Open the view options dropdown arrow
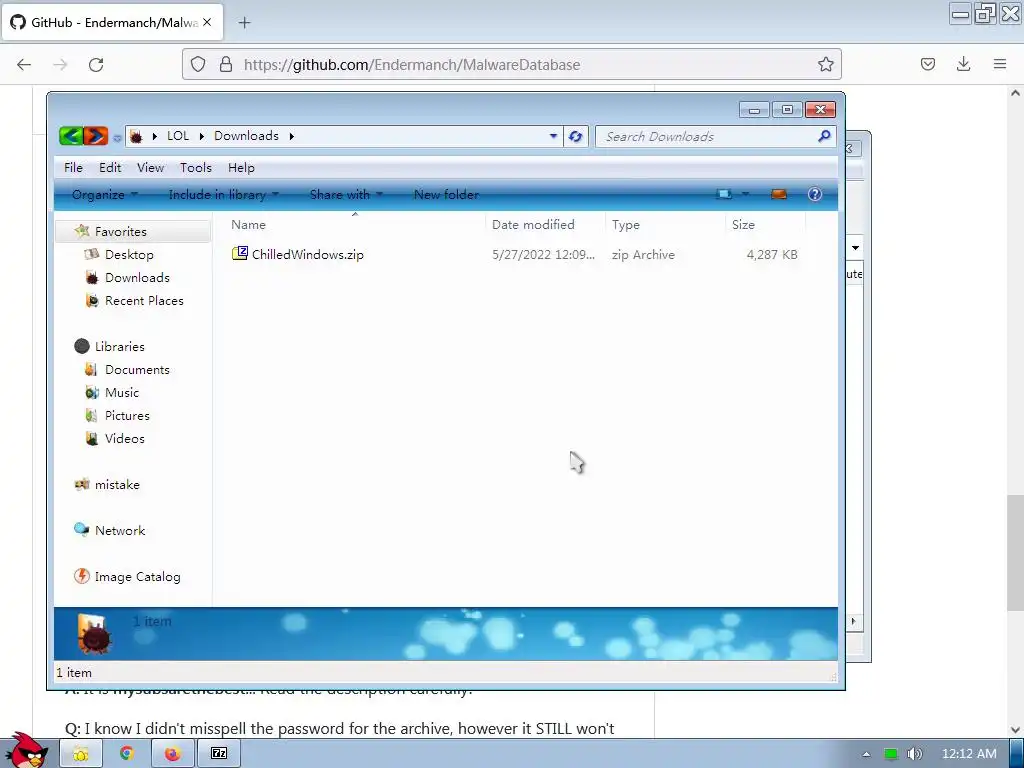This screenshot has width=1024, height=768. tap(745, 195)
